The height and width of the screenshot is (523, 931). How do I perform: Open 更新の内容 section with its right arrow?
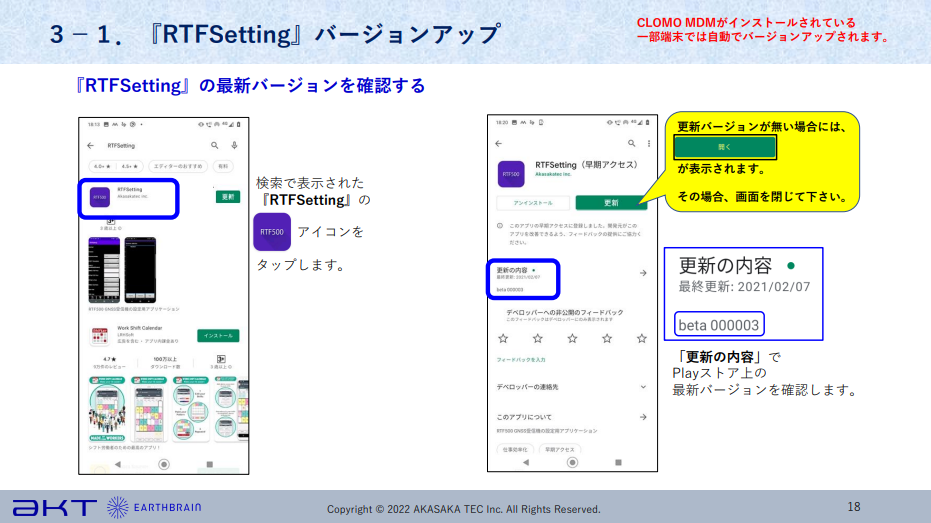pos(643,273)
